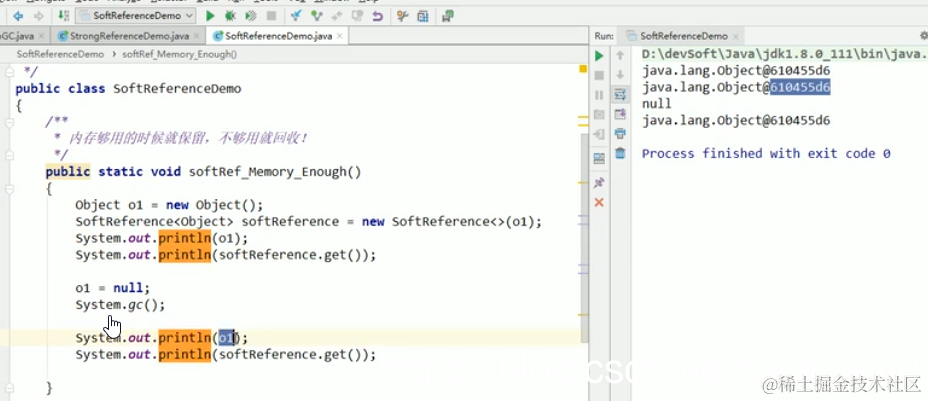
Task: Click the first java.lang.Object@610455d6 console line
Action: (736, 70)
